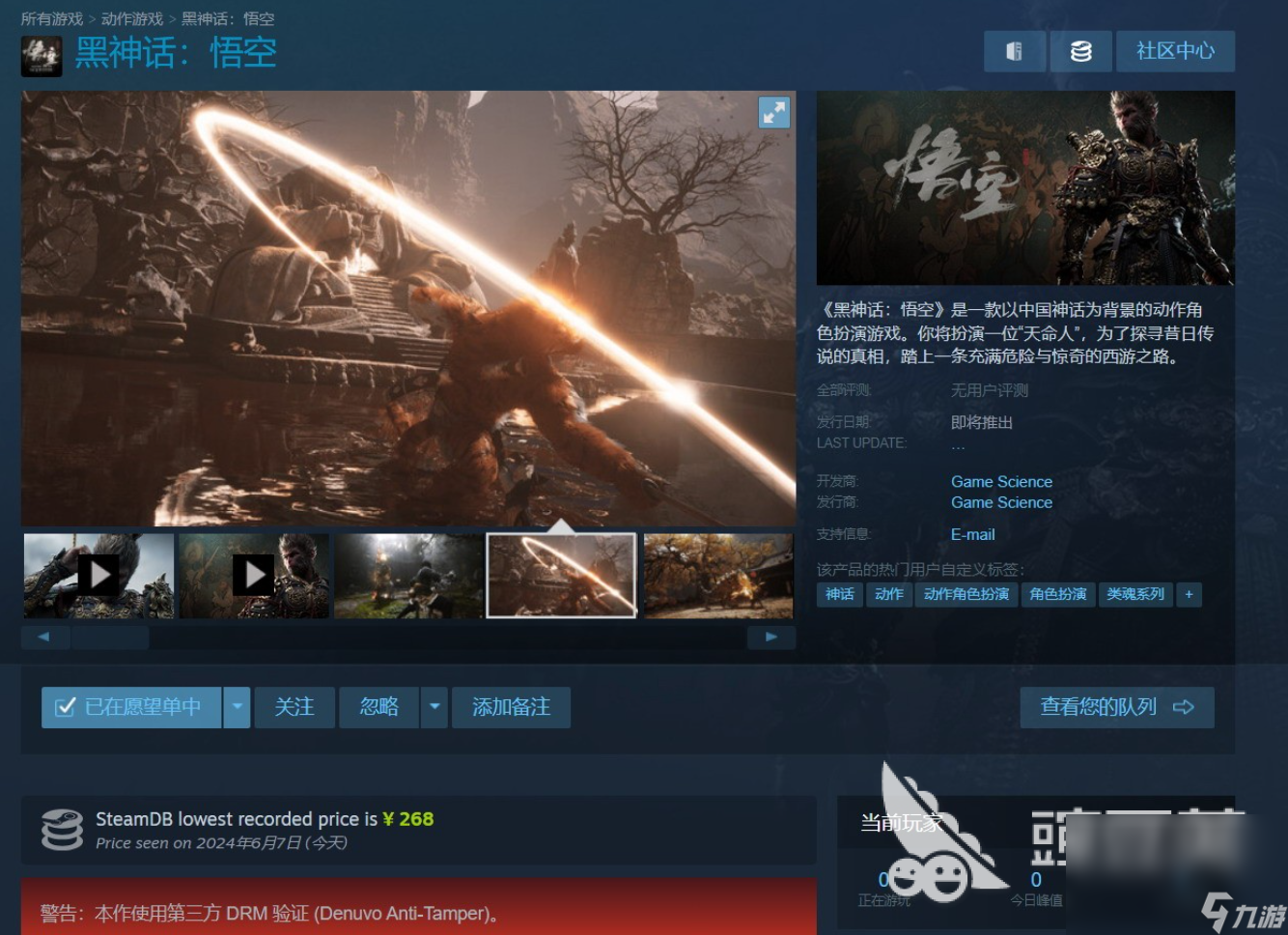Select the 动作角色扮演 tag
This screenshot has width=1288, height=935.
point(966,594)
